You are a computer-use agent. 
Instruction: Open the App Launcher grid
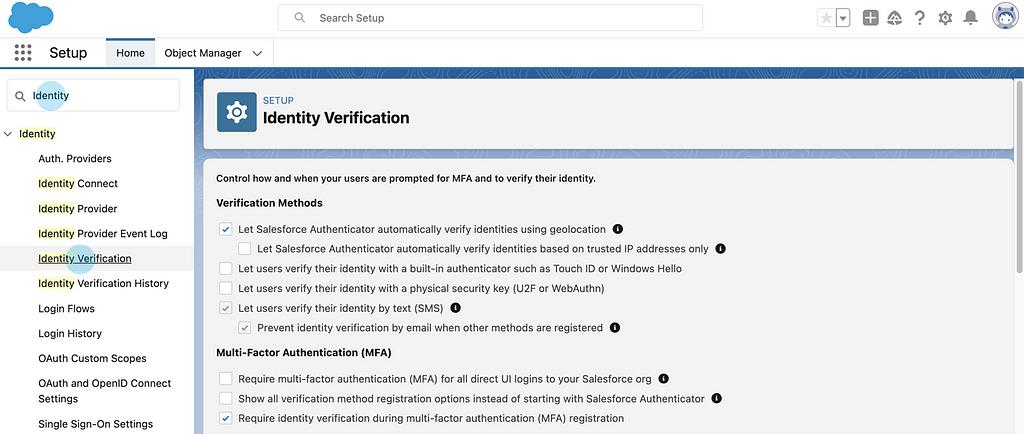pos(23,53)
